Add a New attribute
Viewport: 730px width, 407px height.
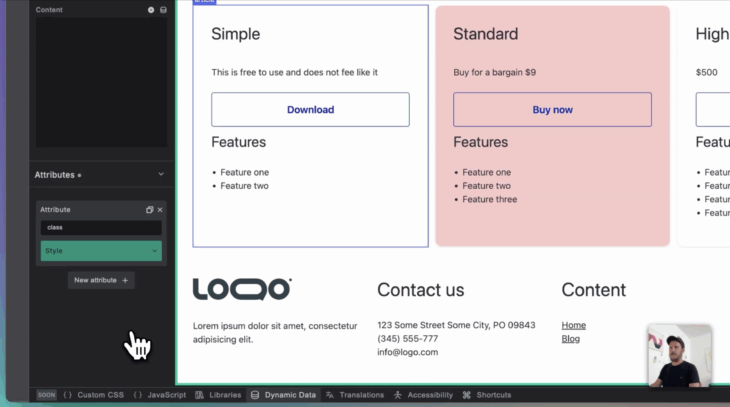point(101,280)
